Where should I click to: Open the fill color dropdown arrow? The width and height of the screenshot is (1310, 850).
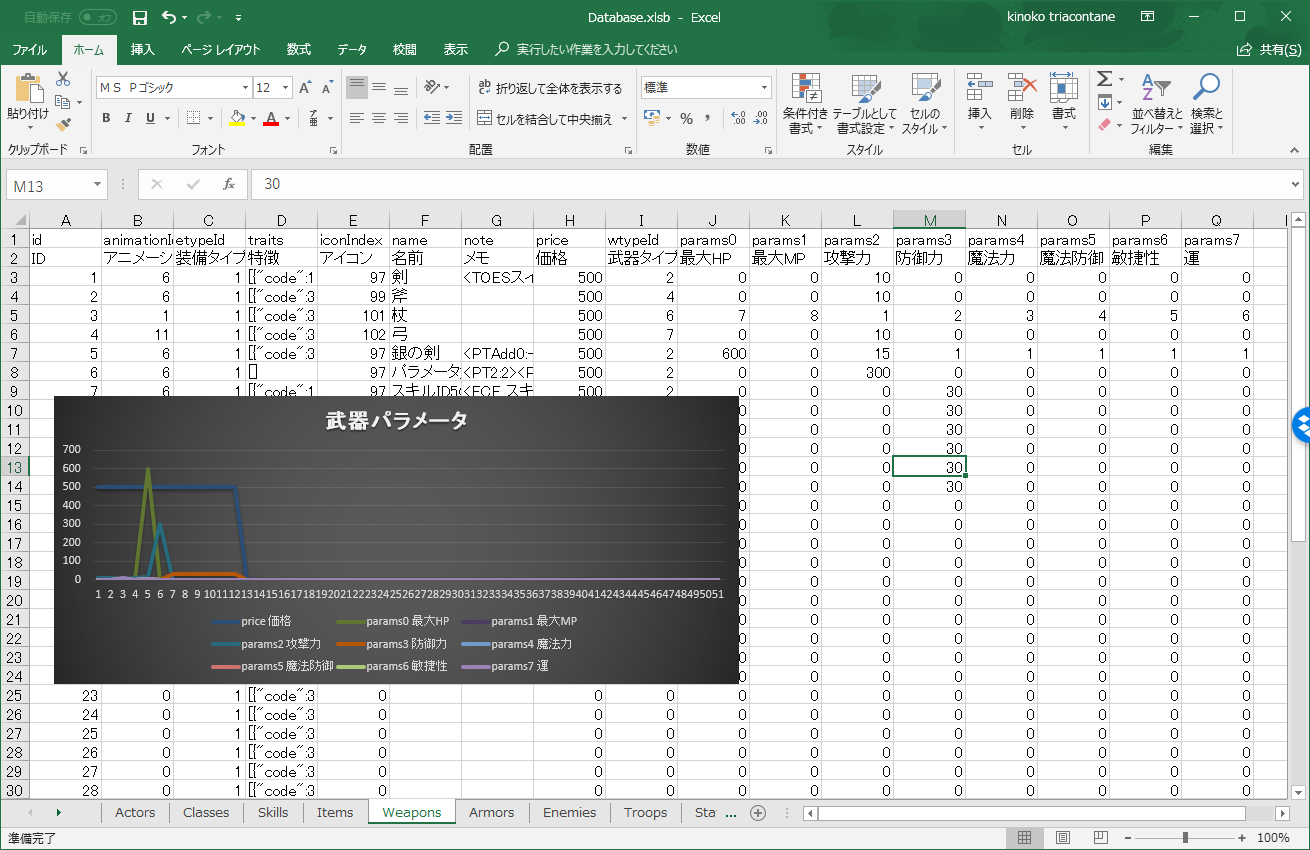pos(254,119)
